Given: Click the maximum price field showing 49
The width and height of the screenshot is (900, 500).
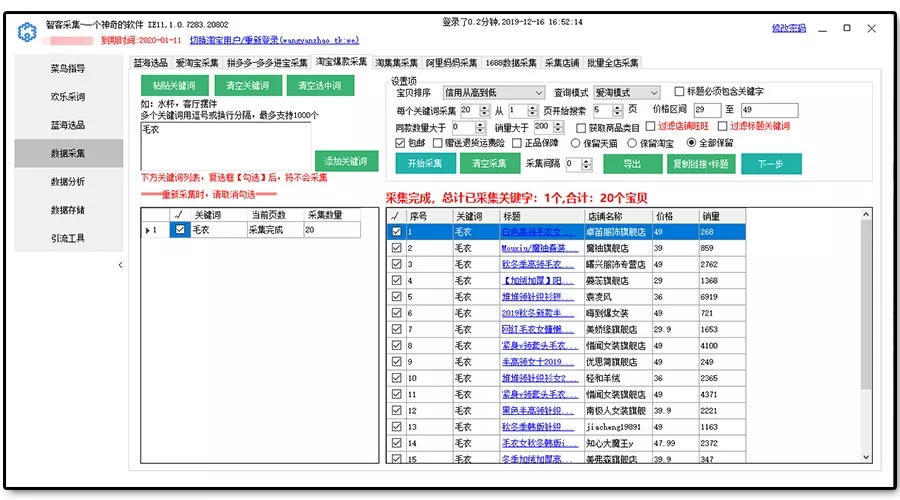Looking at the screenshot, I should click(x=769, y=110).
